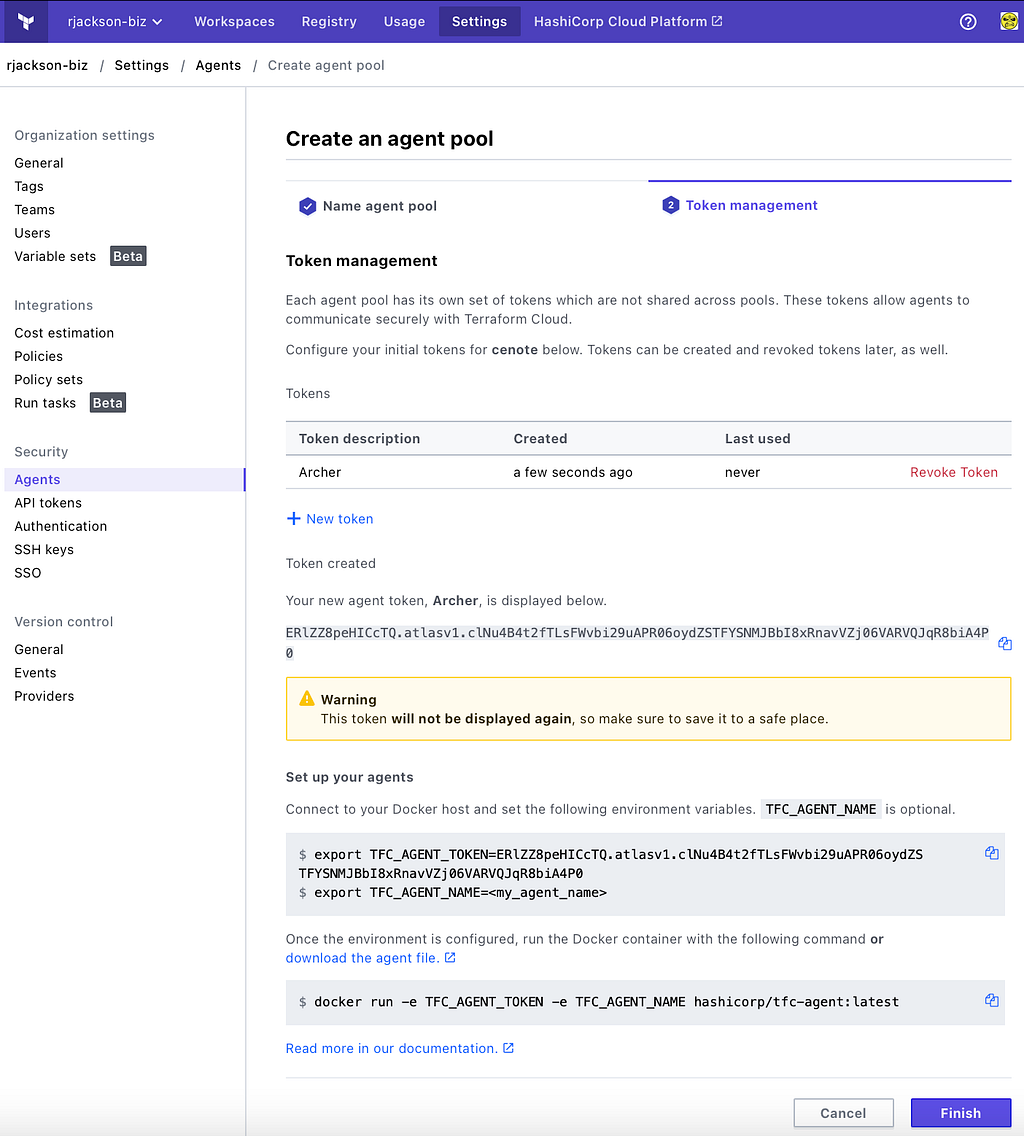Click the Finish button
Screen dimensions: 1024x1136
pyautogui.click(x=960, y=1113)
